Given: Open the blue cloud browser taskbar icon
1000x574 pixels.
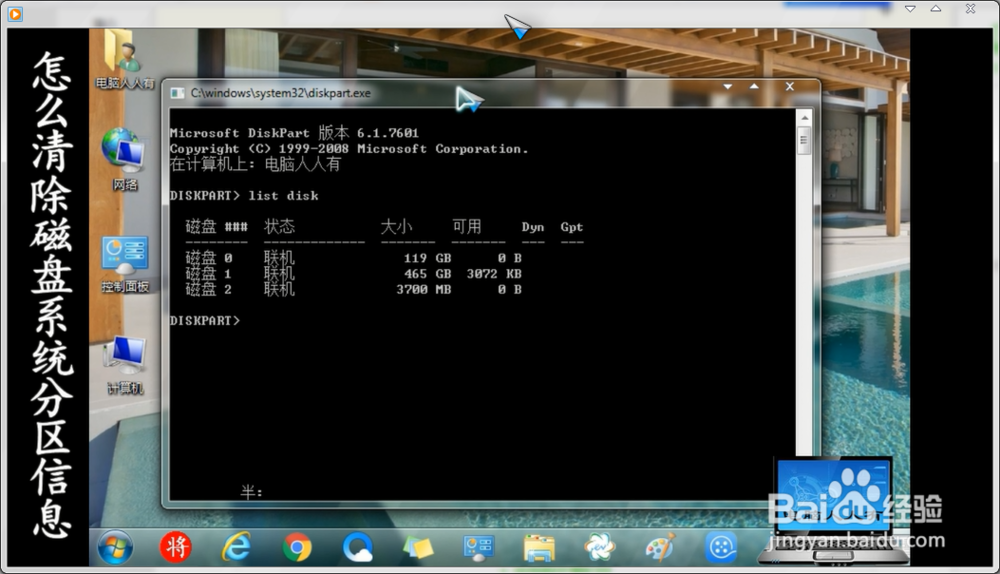Looking at the screenshot, I should pos(358,547).
